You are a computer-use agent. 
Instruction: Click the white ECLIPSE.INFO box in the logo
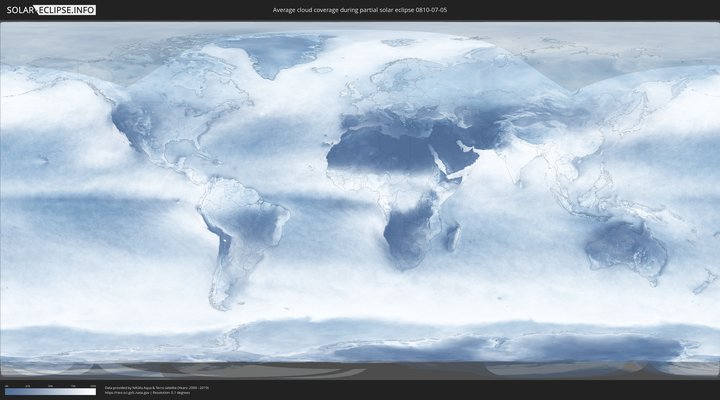(67, 9)
